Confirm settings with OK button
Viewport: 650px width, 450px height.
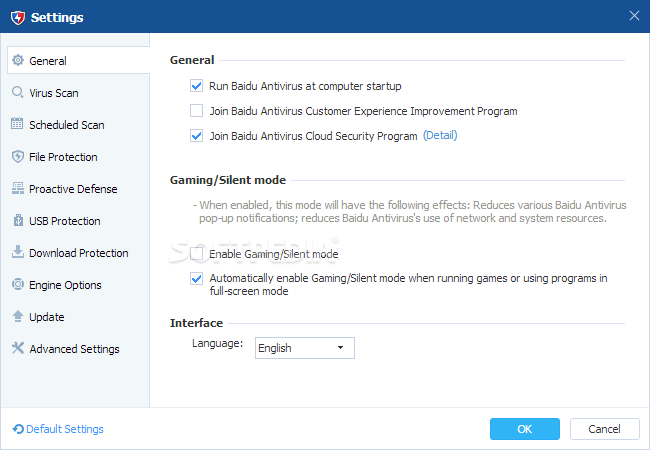(x=524, y=429)
